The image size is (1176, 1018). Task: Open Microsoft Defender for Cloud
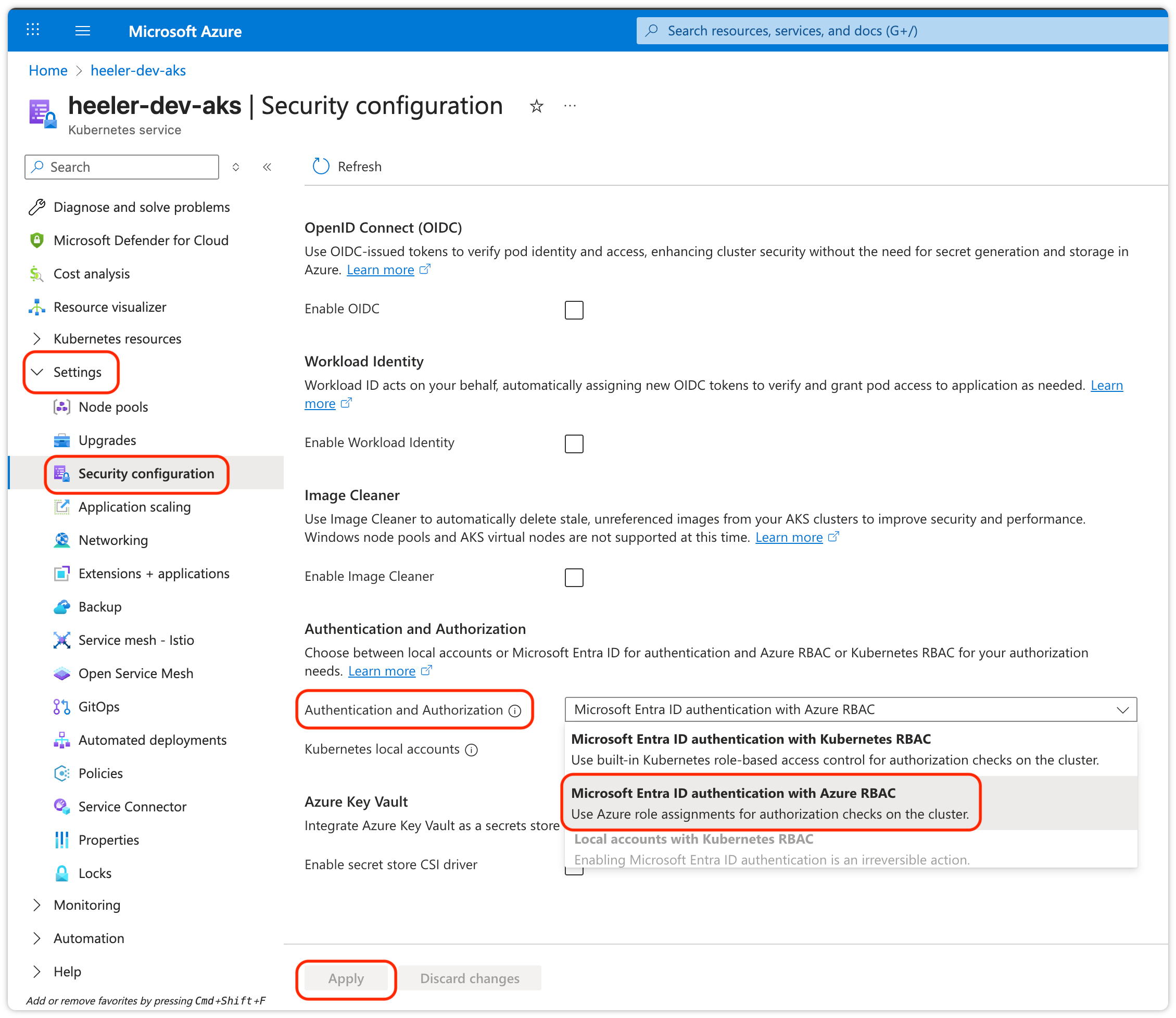point(141,240)
